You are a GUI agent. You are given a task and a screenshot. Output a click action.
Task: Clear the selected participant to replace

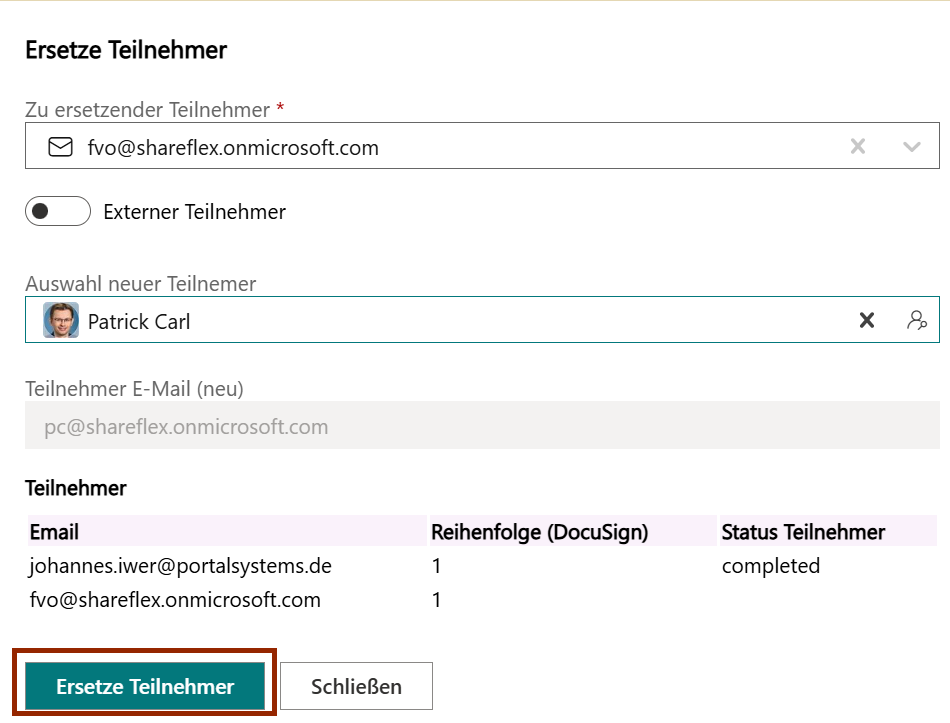tap(857, 147)
